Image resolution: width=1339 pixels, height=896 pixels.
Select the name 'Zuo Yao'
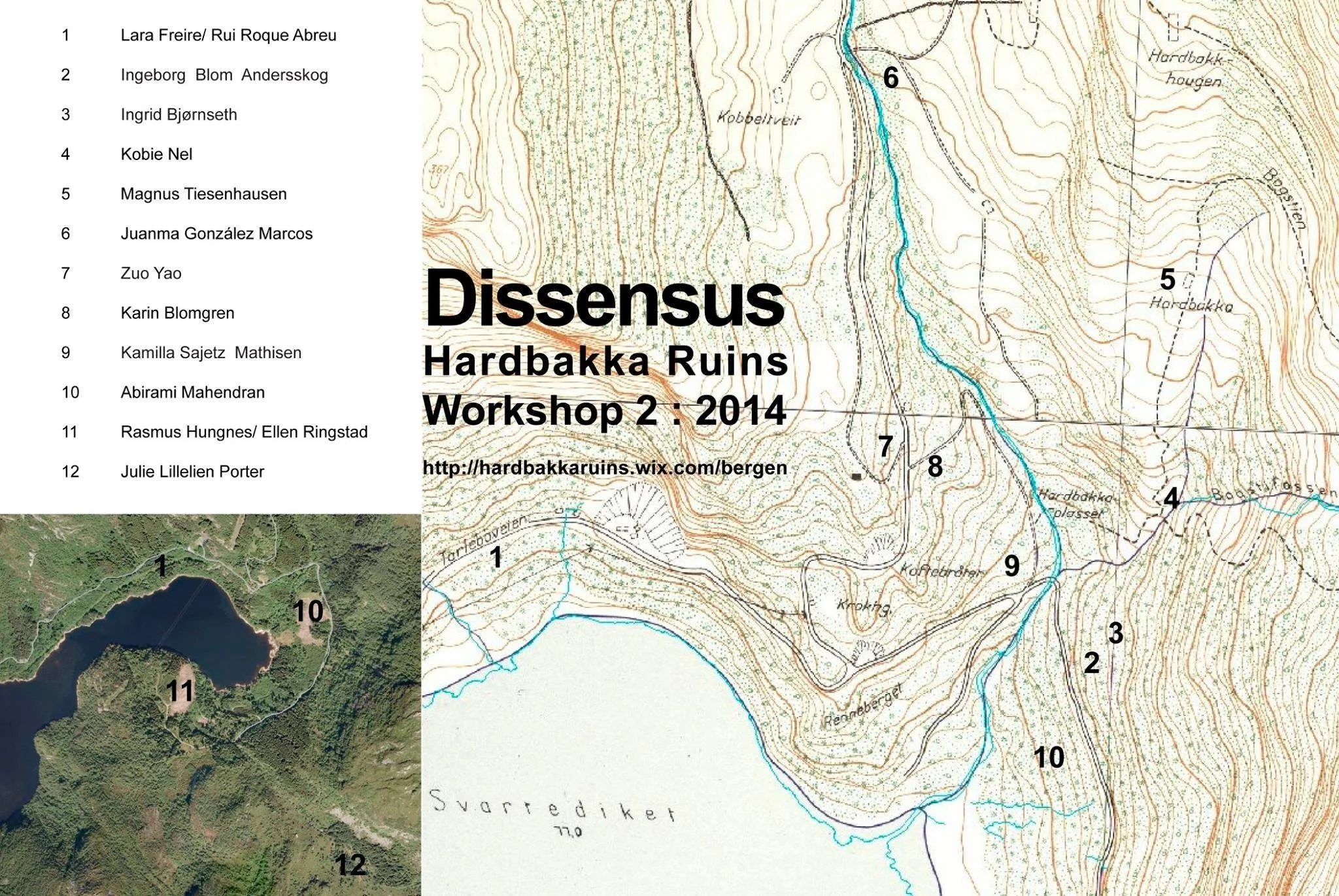click(x=151, y=273)
